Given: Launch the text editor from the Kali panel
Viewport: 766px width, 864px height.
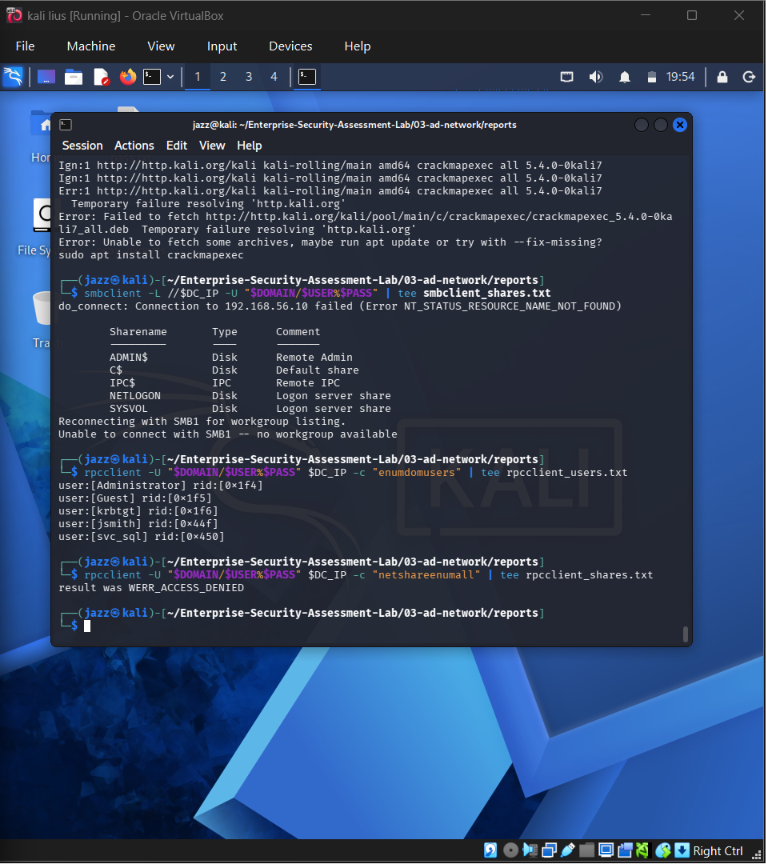Looking at the screenshot, I should (101, 77).
